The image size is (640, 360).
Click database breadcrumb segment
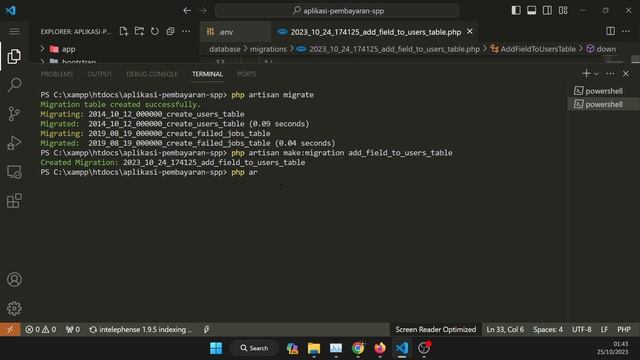224,49
